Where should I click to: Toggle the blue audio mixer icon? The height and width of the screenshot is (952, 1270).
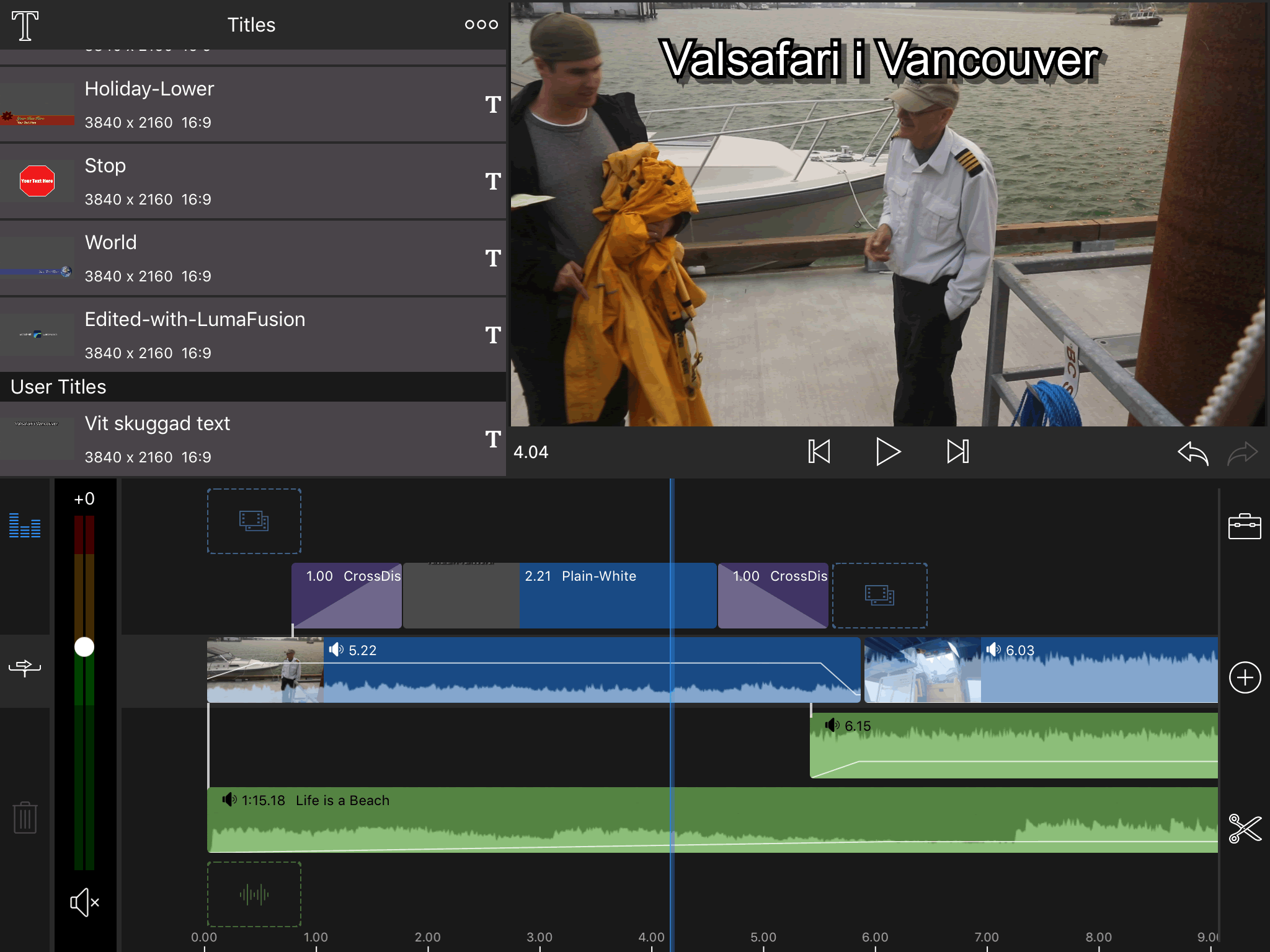click(x=25, y=526)
